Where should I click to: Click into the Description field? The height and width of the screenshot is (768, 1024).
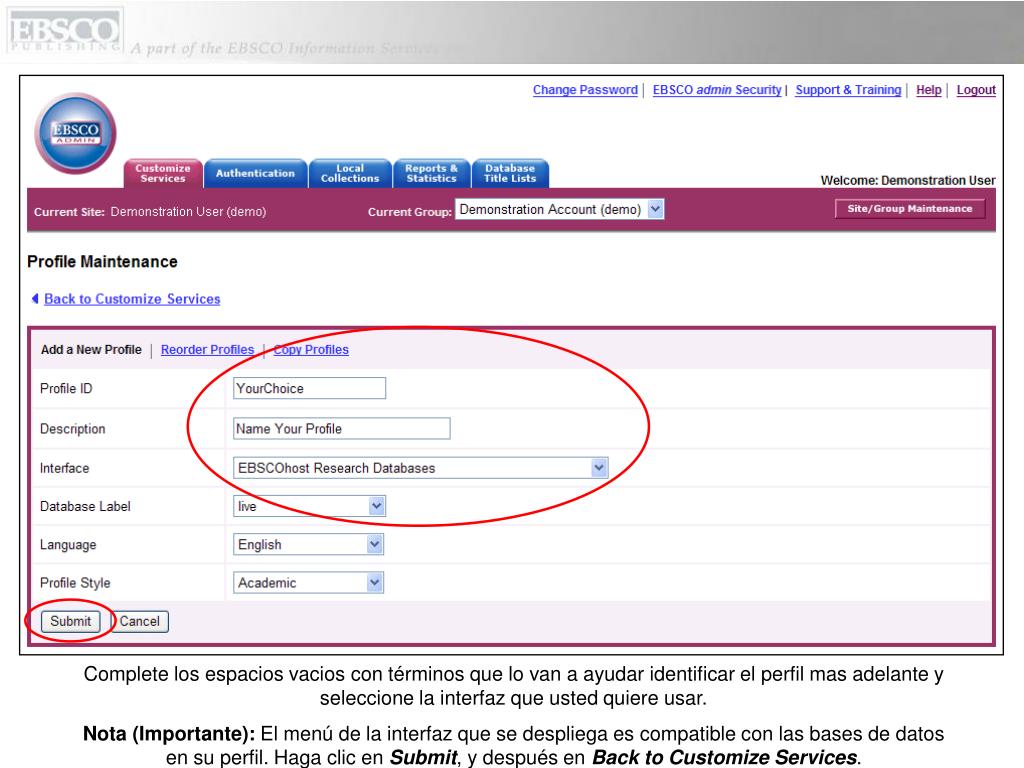pyautogui.click(x=342, y=428)
